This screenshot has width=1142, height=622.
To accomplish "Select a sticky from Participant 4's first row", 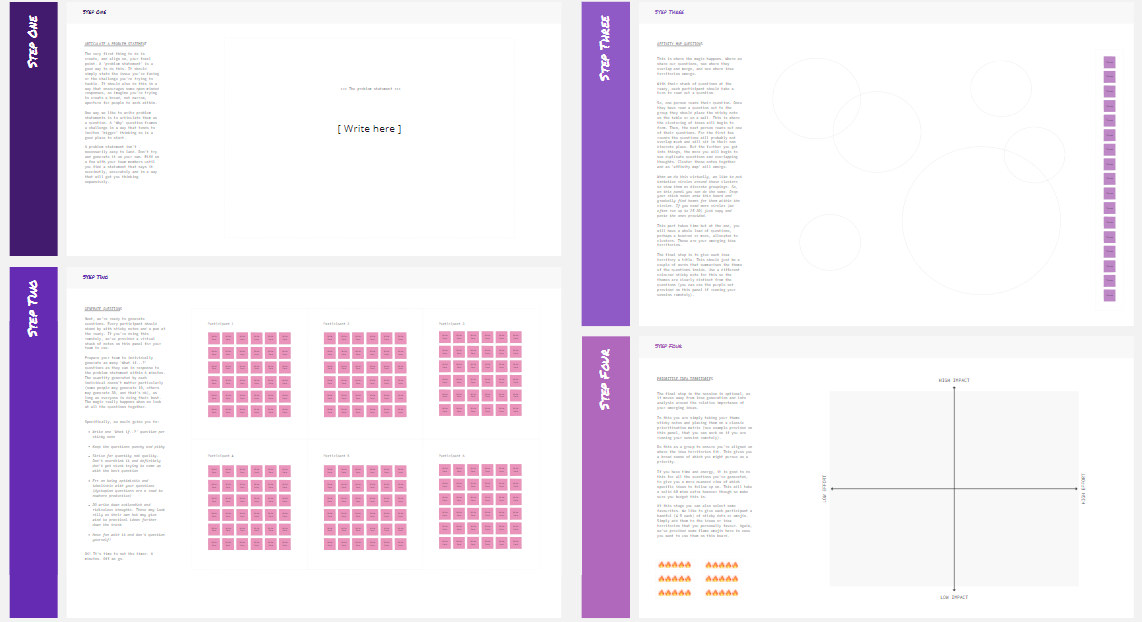I will 214,468.
